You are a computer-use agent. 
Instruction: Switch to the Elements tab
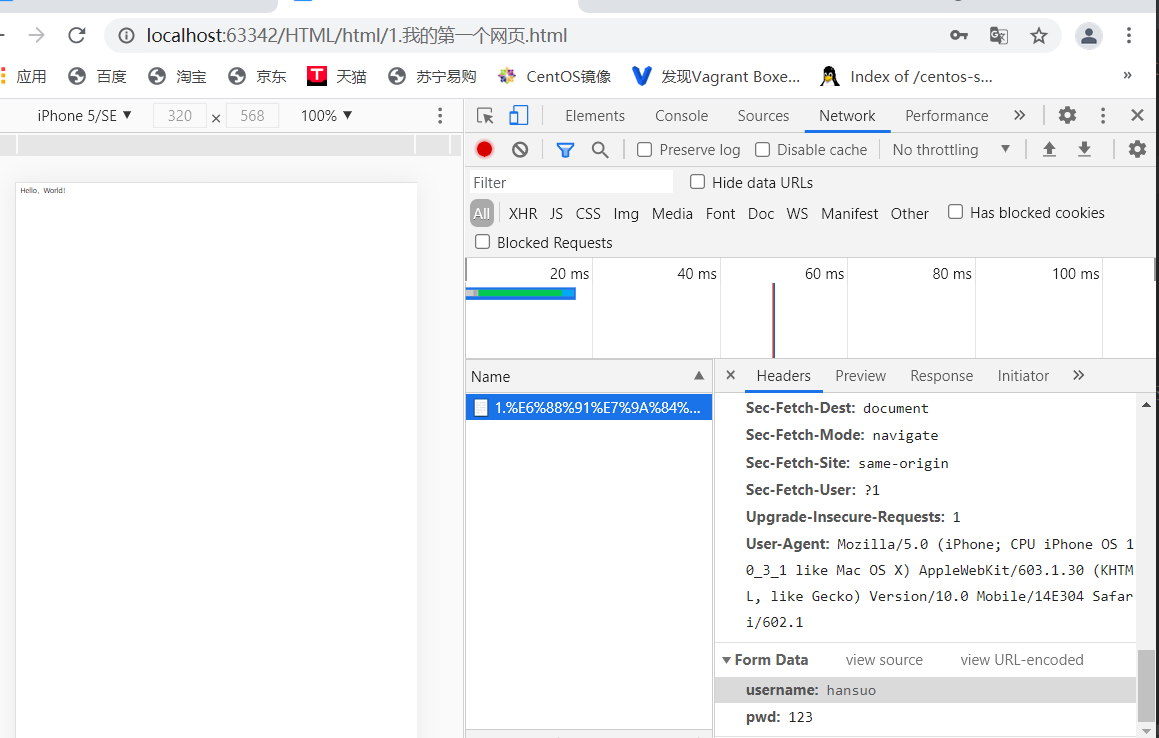[594, 115]
